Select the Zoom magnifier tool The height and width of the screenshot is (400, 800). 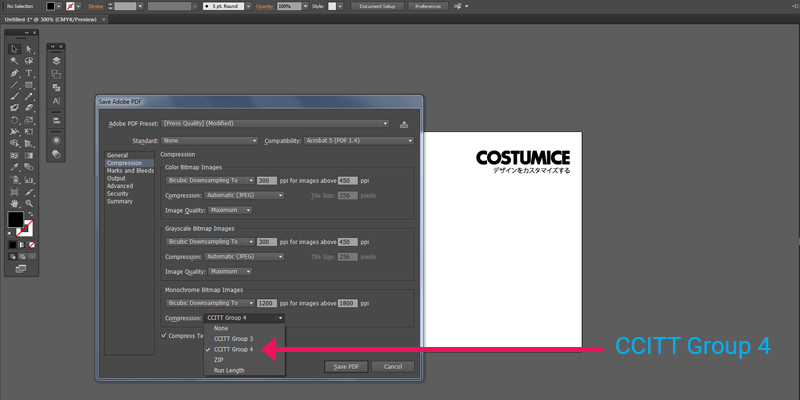(29, 203)
